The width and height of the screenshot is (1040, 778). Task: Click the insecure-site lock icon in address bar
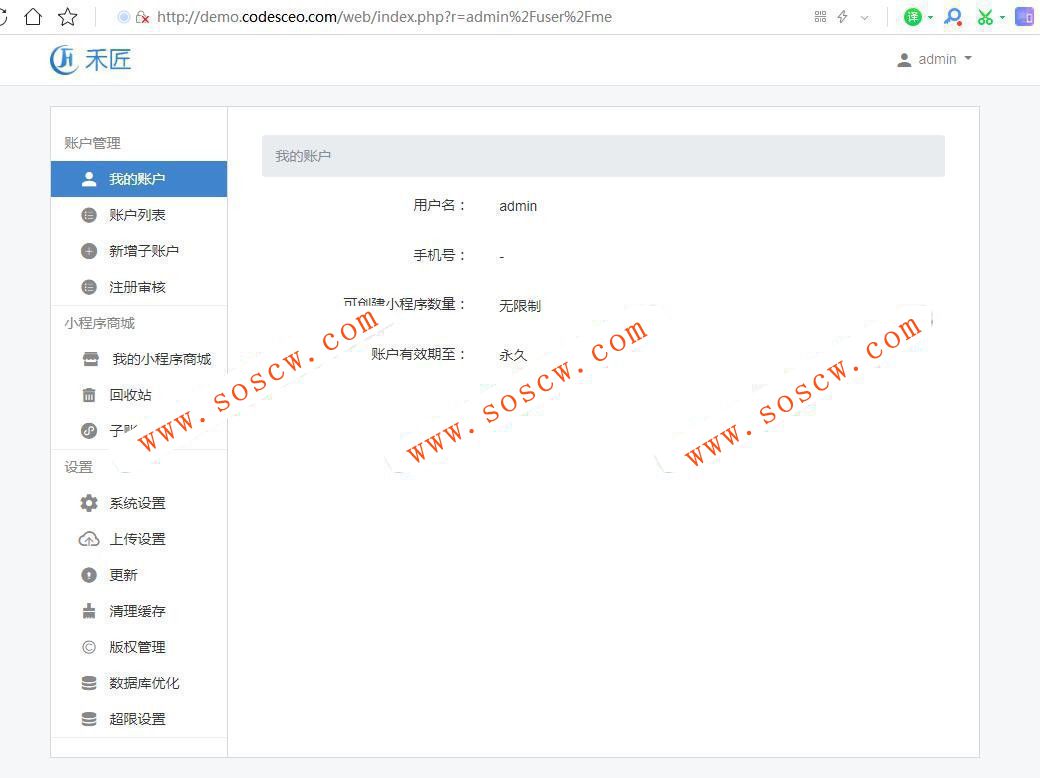[142, 17]
